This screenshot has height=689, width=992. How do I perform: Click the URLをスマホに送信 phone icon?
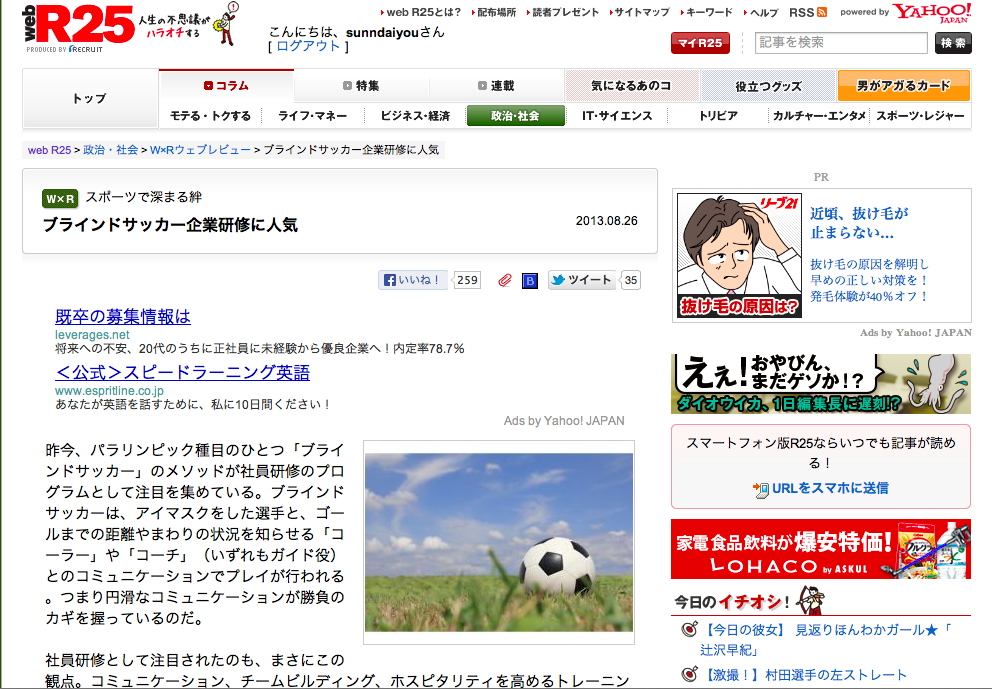760,489
